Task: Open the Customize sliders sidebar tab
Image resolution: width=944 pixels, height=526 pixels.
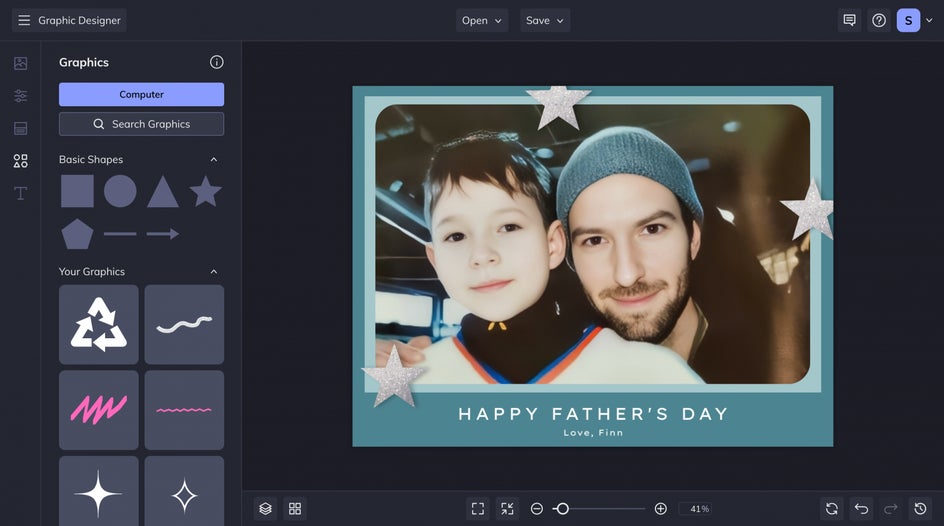Action: click(x=20, y=96)
